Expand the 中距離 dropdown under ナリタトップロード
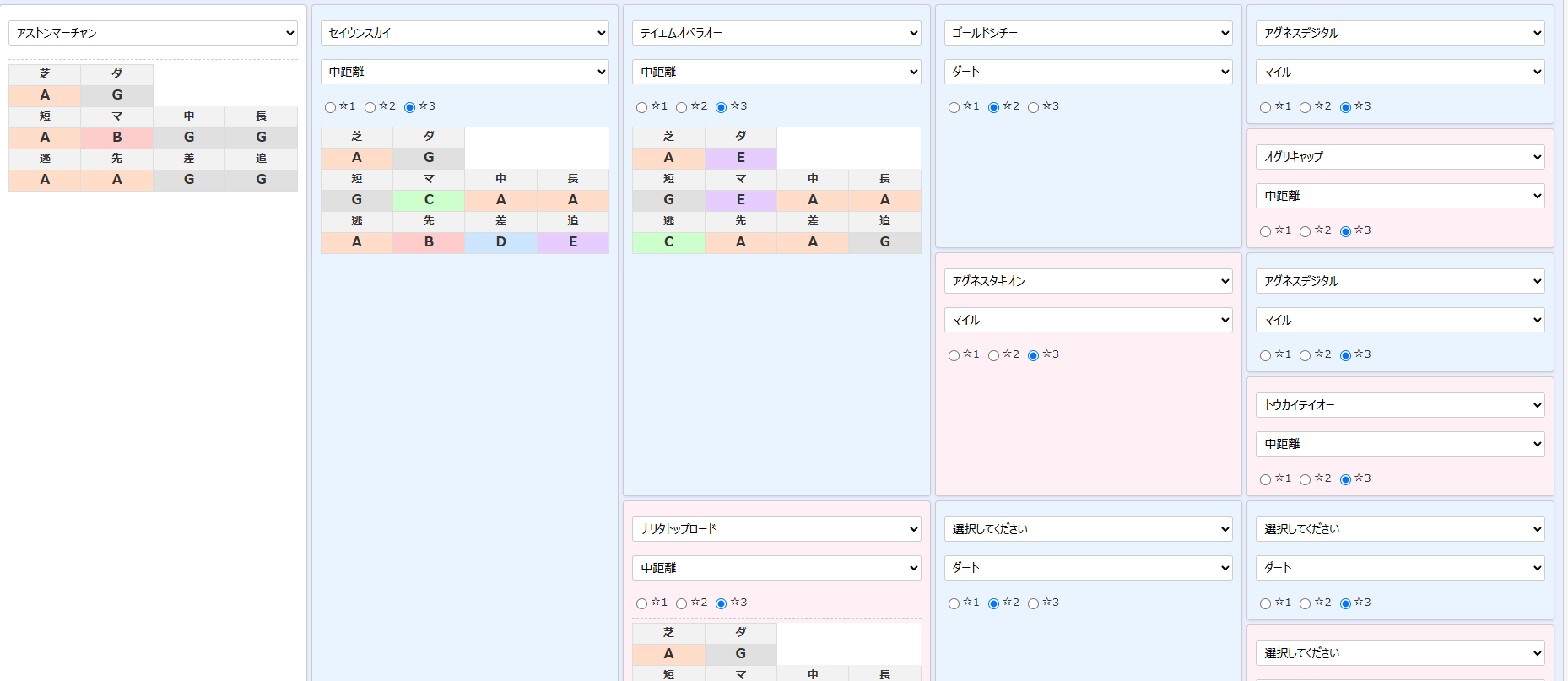 (x=776, y=568)
